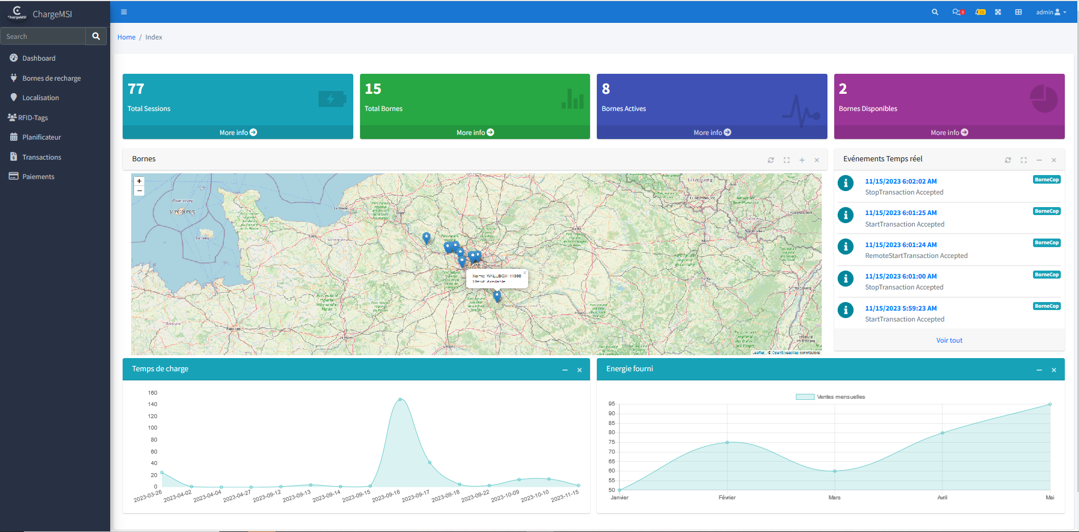This screenshot has width=1079, height=532.
Task: Open the messages icon with red badge
Action: (957, 12)
